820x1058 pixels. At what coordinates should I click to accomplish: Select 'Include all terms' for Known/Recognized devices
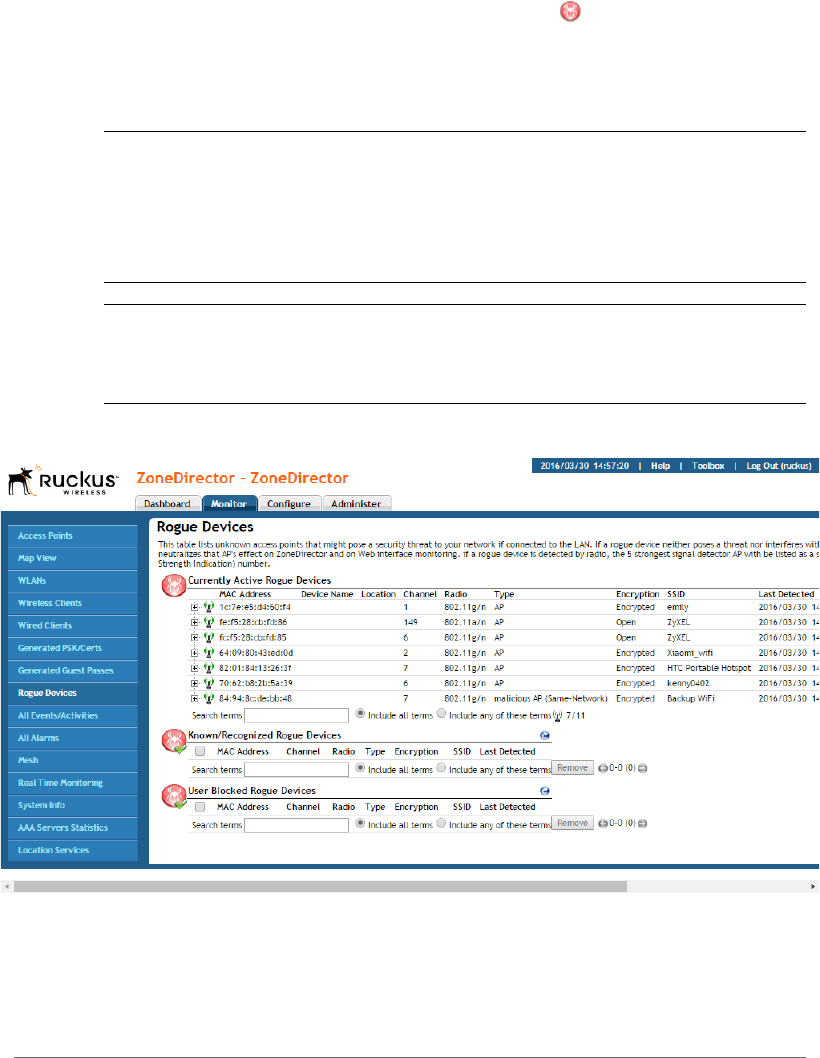click(x=360, y=768)
